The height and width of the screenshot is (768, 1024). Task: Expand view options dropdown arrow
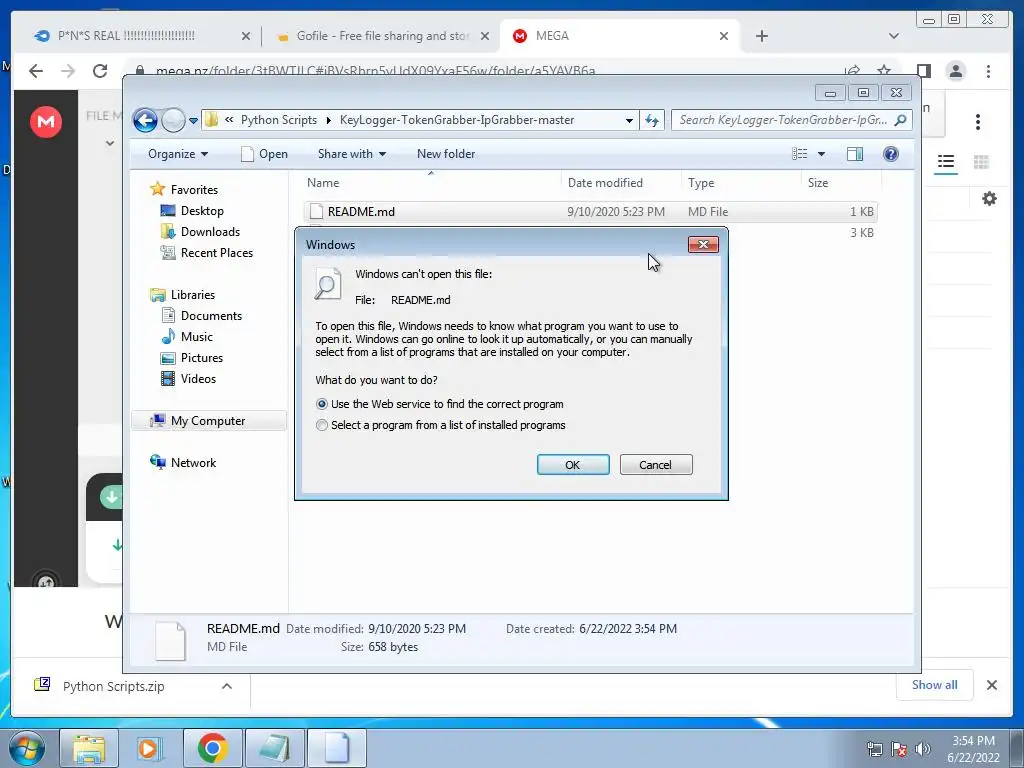(x=822, y=154)
